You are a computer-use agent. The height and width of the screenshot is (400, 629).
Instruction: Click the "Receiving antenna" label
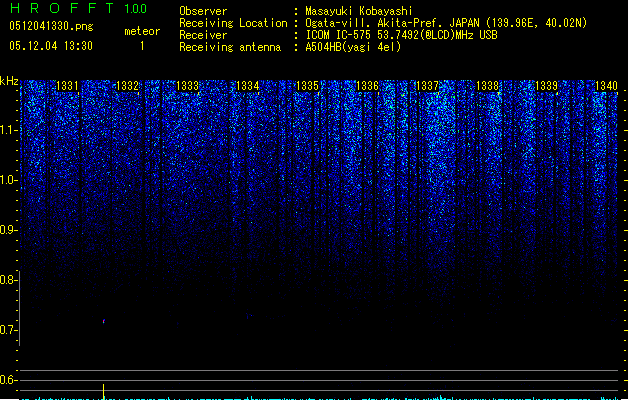point(230,47)
